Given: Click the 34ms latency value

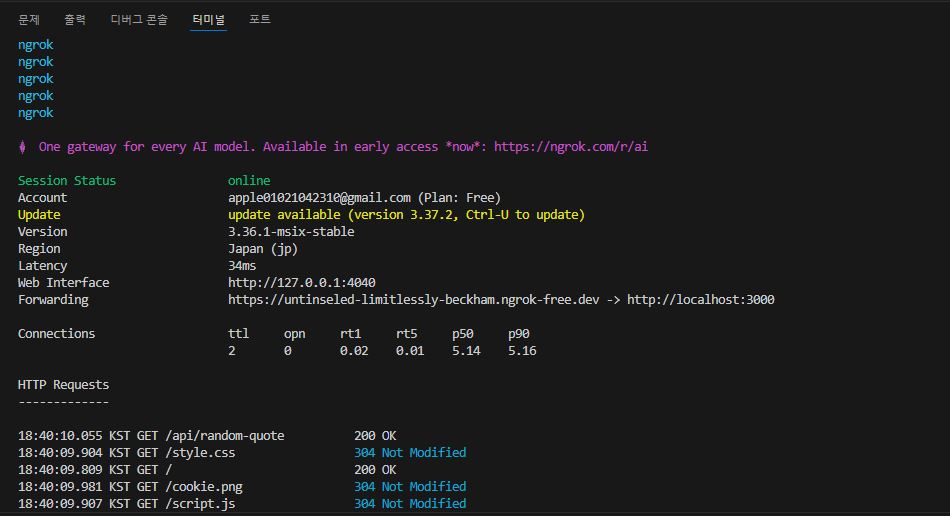Looking at the screenshot, I should [242, 266].
